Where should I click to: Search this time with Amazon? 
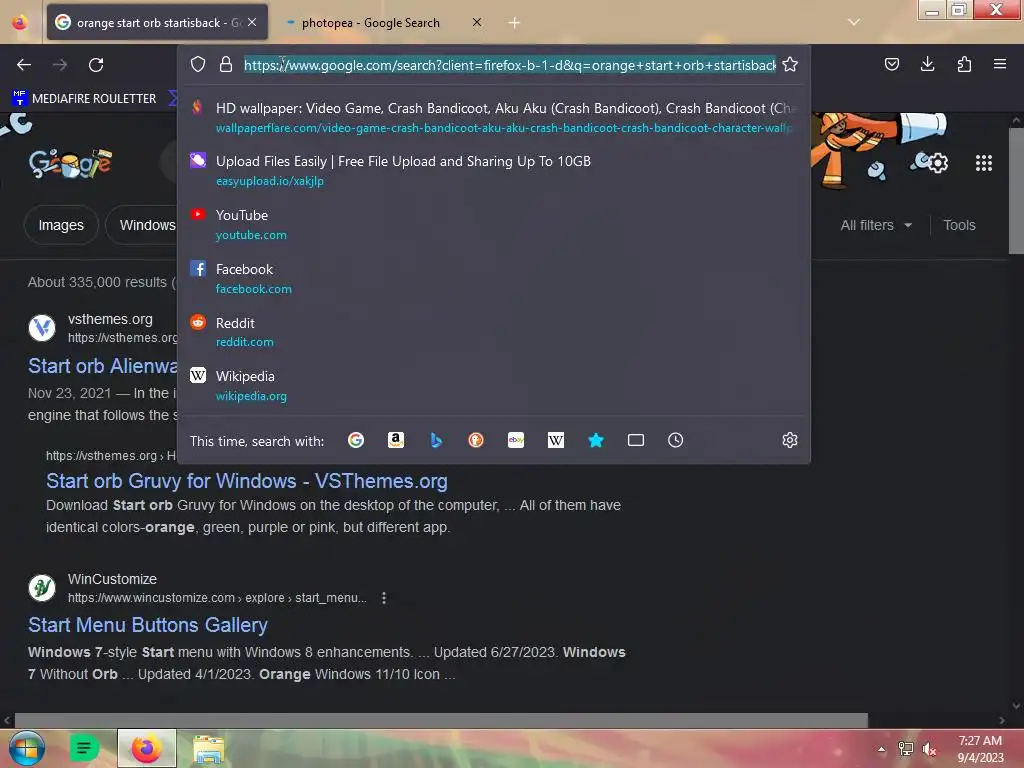396,440
